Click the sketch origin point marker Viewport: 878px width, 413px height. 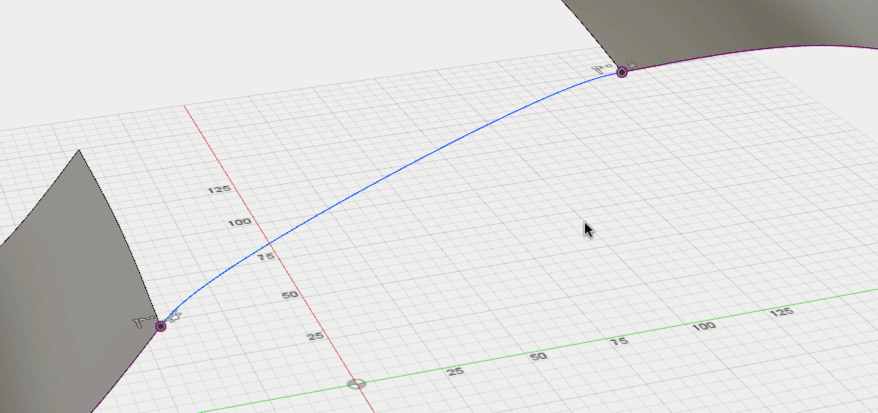(x=356, y=384)
